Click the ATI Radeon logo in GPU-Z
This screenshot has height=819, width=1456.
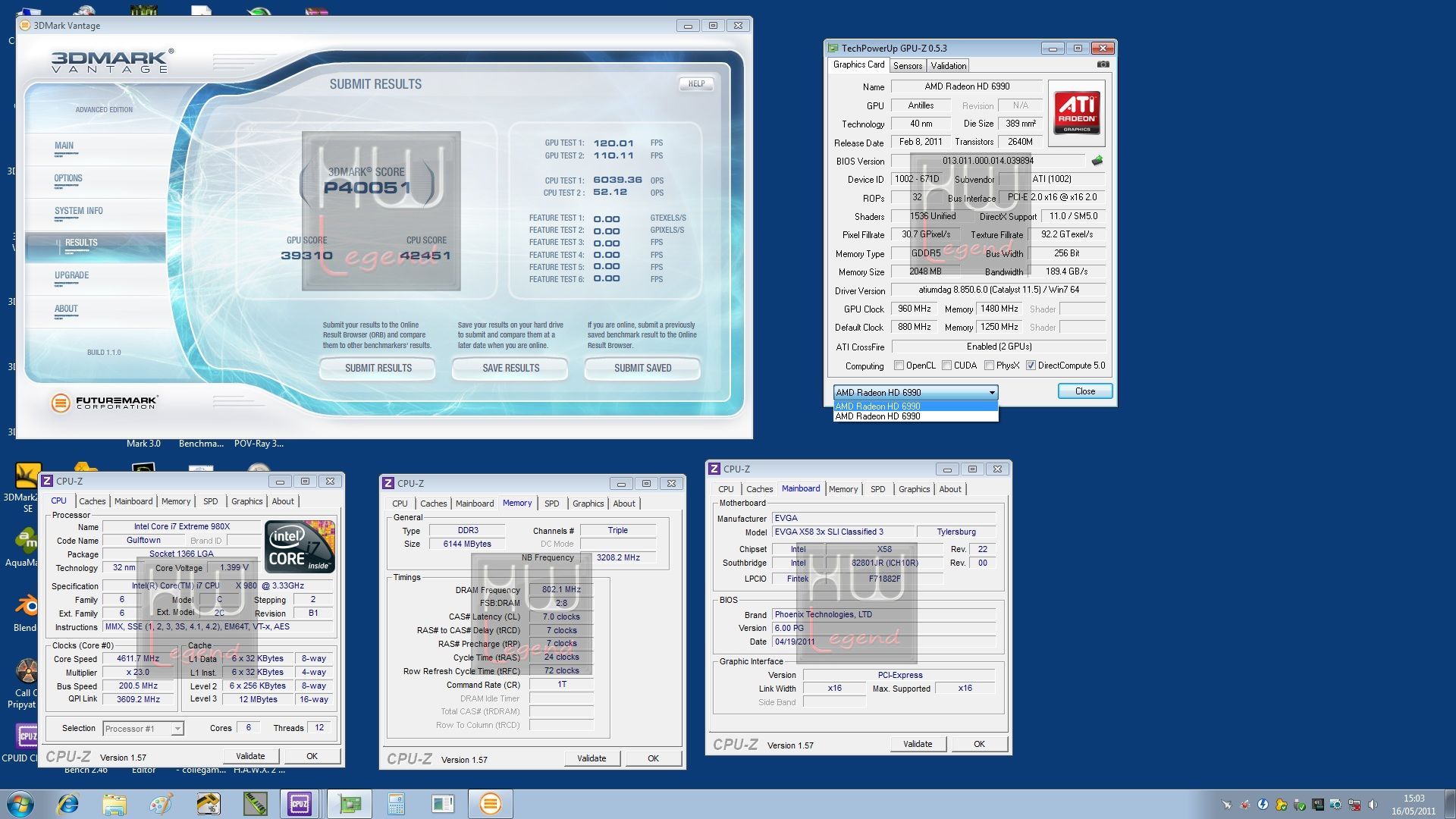[x=1076, y=114]
